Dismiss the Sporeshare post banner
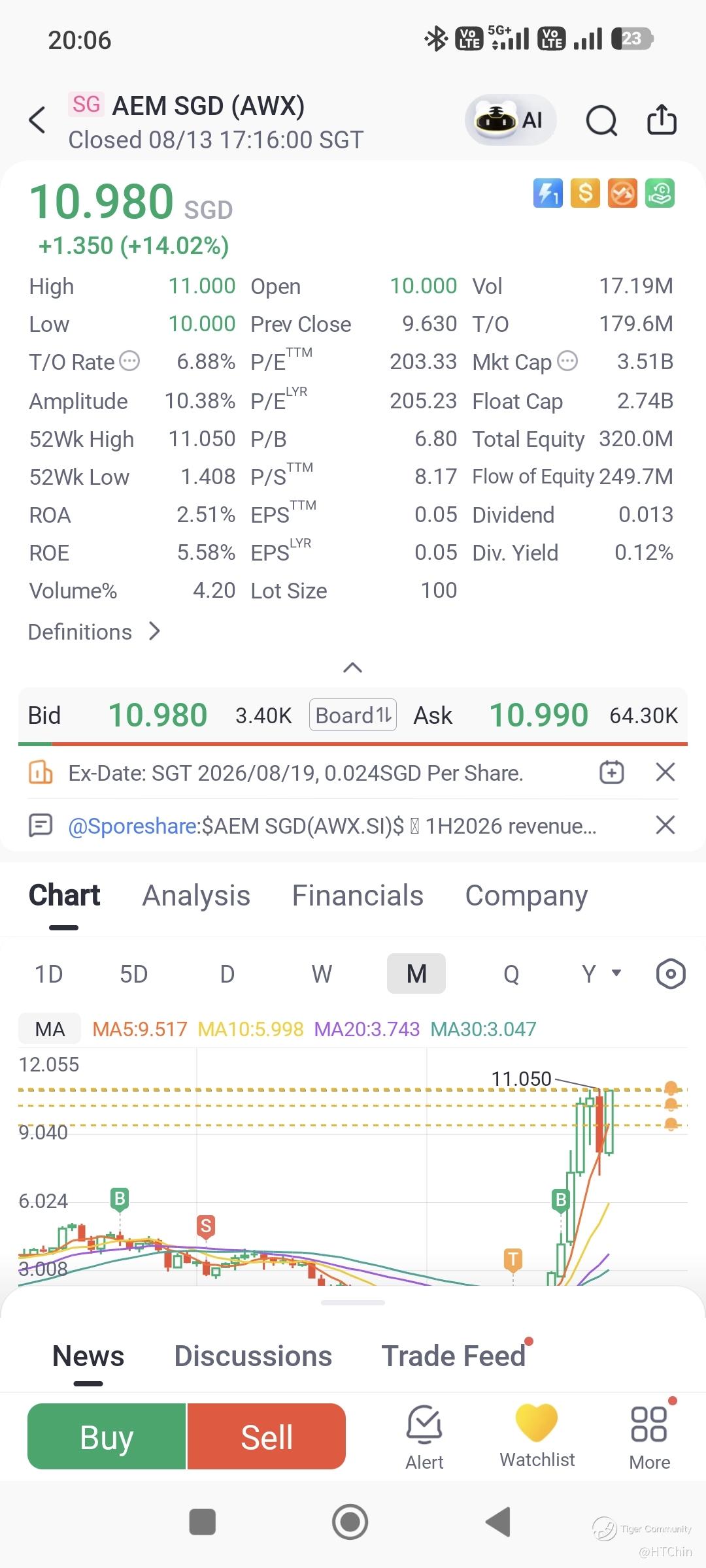The height and width of the screenshot is (1568, 706). click(x=665, y=825)
